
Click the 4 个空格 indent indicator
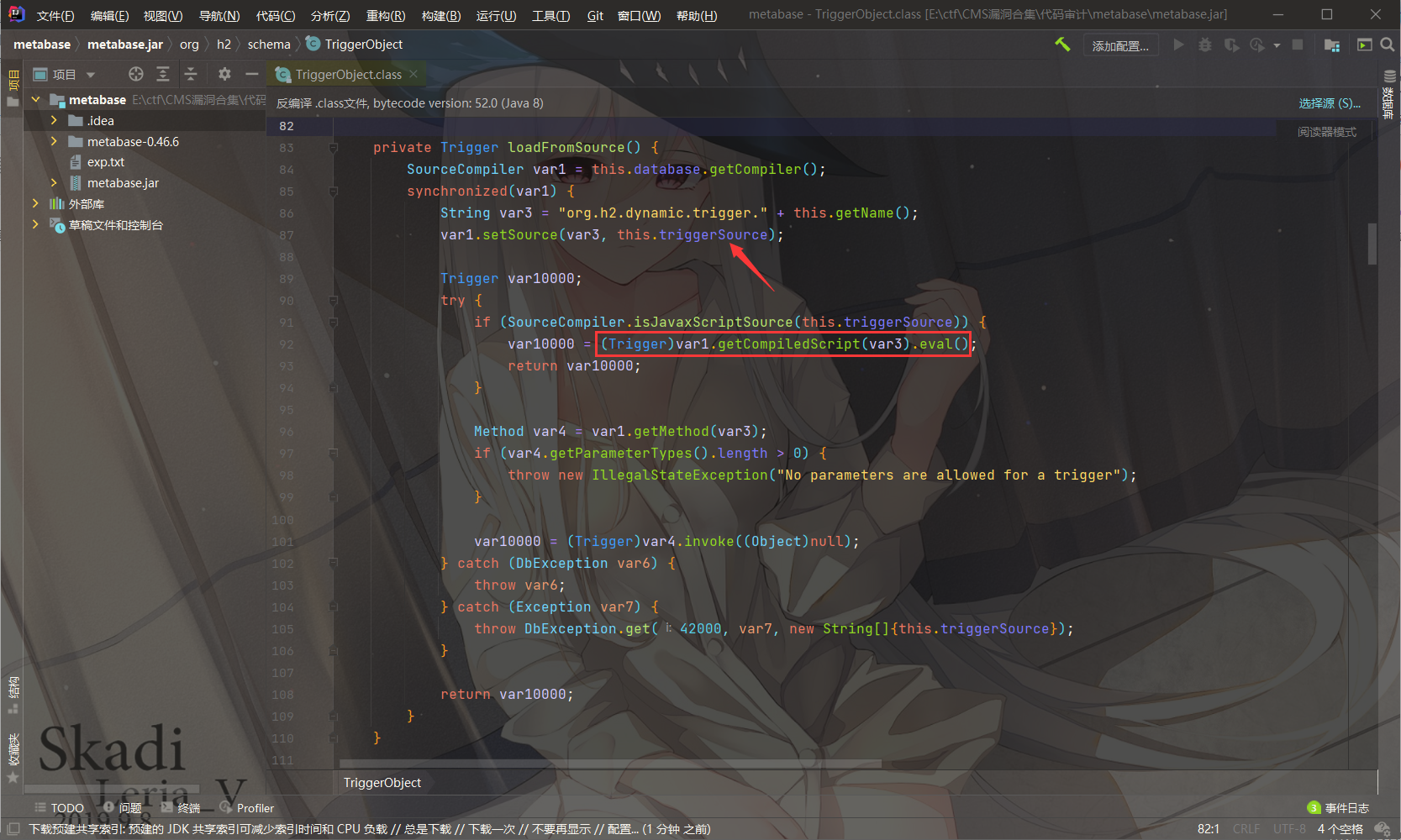(1340, 829)
